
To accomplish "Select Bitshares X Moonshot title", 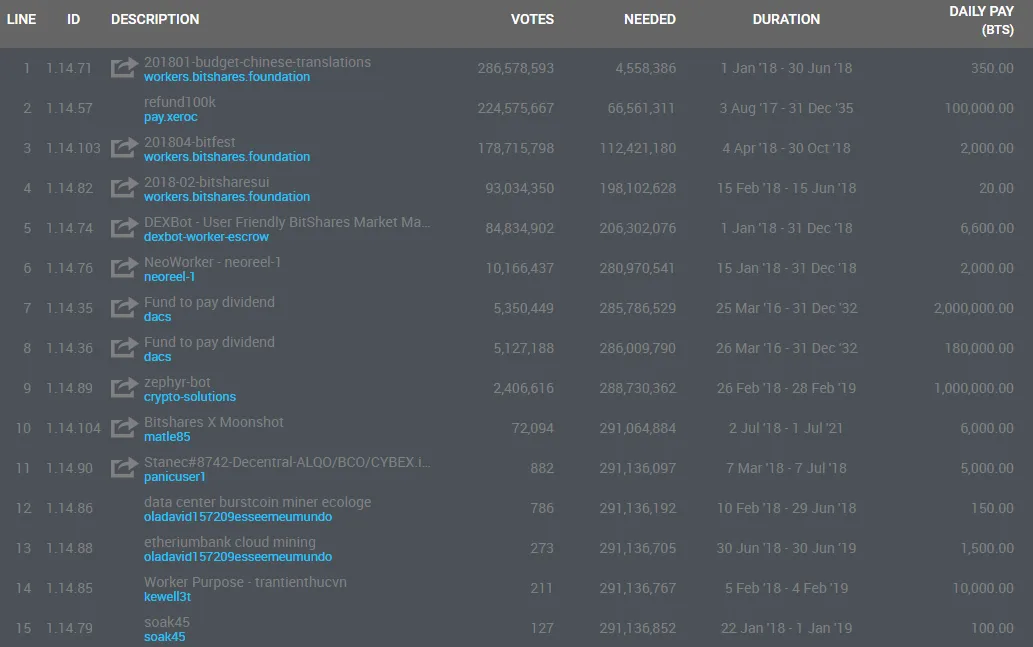I will click(213, 422).
